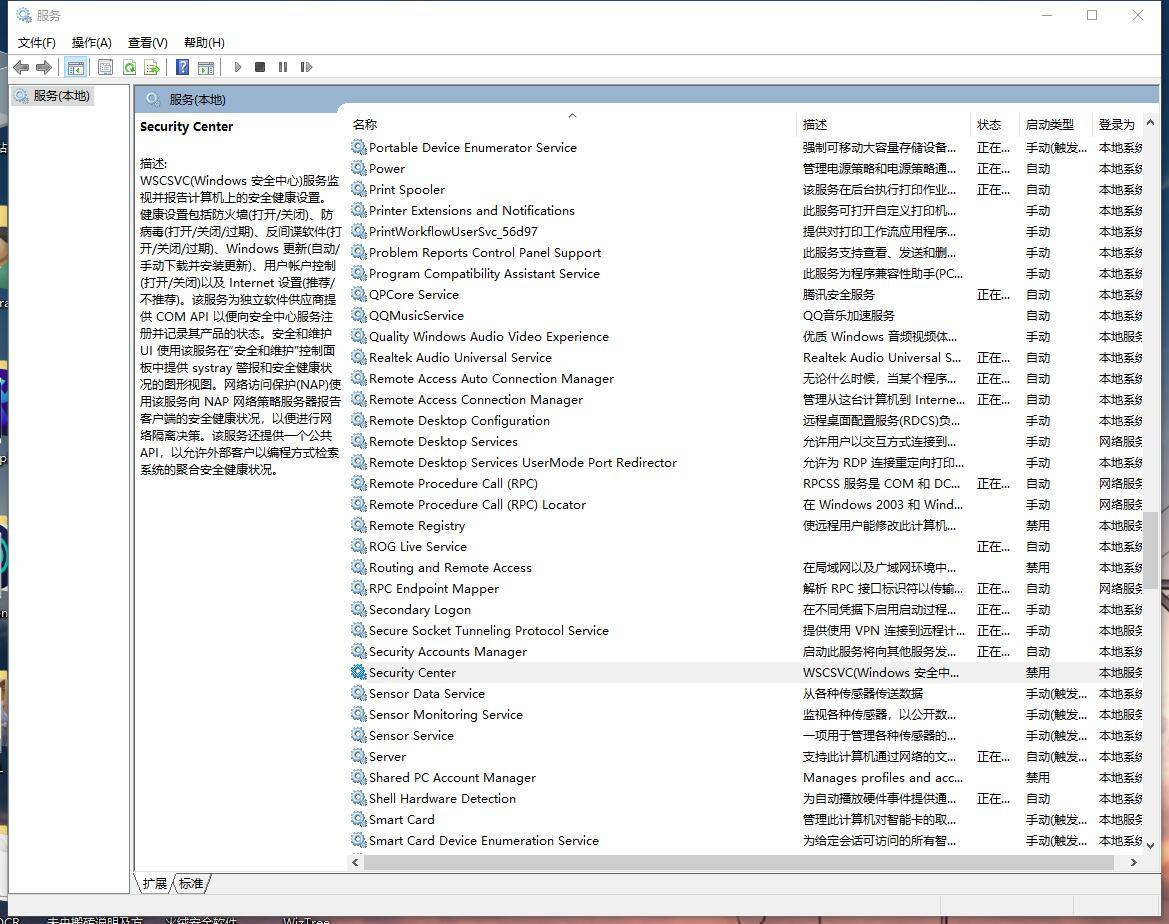
Task: Restart the service using the restart icon
Action: click(x=307, y=67)
